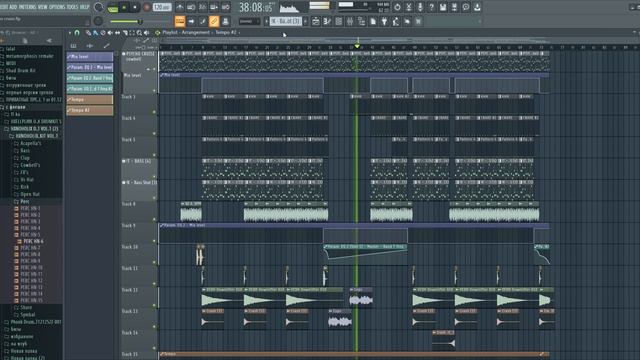This screenshot has width=640, height=360.
Task: Open the OPTIONS menu
Action: (x=57, y=7)
